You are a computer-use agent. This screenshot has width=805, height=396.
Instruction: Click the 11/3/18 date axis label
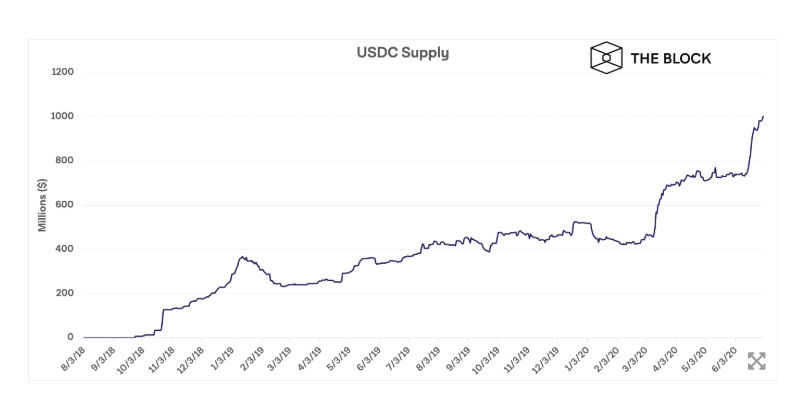pos(163,357)
